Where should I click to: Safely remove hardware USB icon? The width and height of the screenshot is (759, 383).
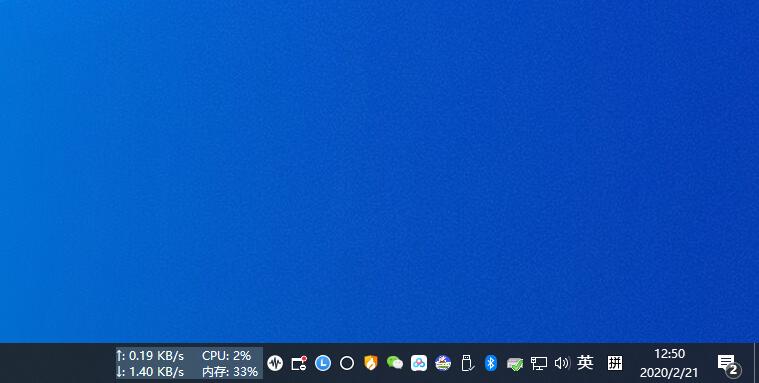[x=467, y=363]
